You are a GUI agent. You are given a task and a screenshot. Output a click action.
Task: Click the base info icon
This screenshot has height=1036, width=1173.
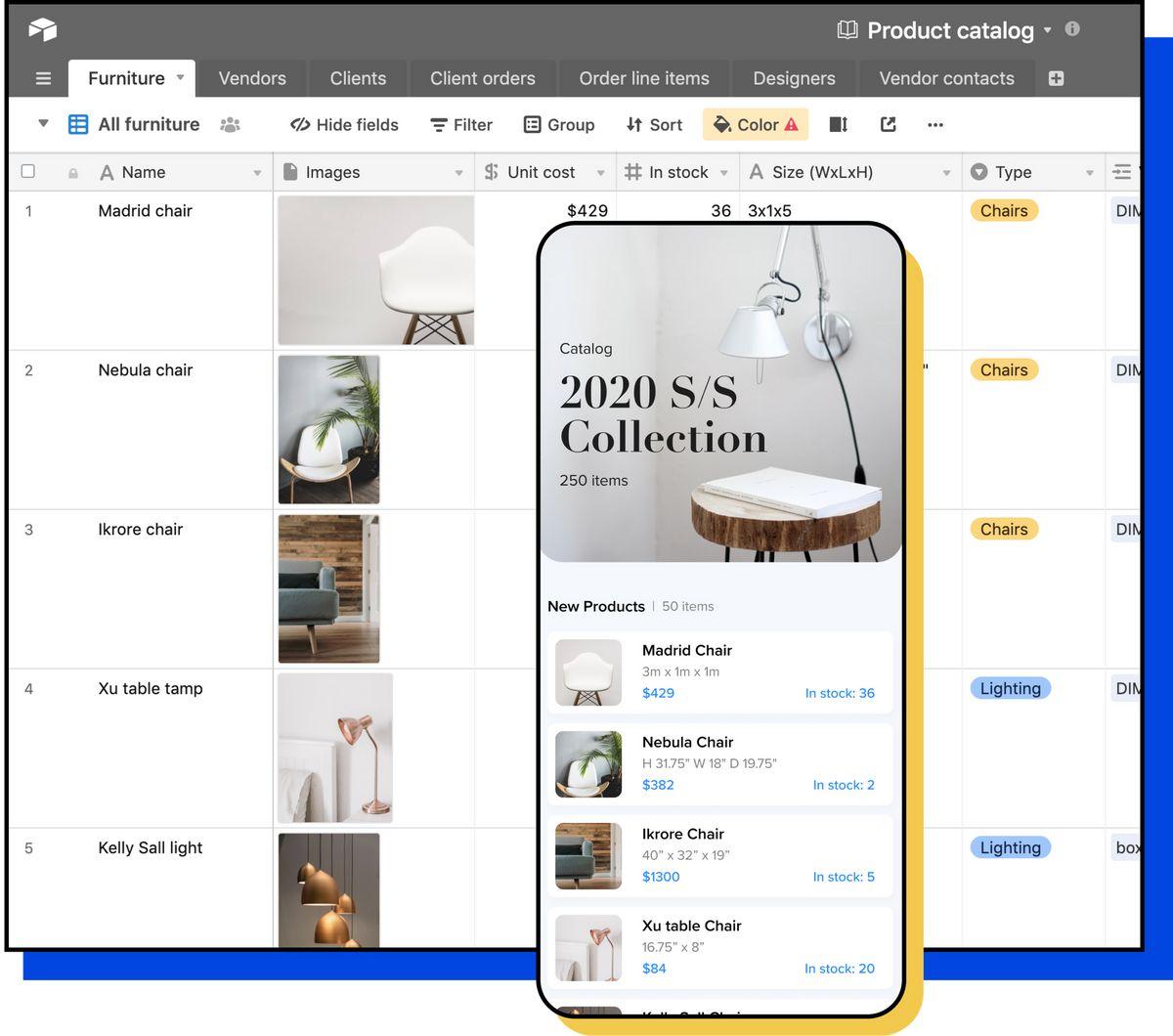[x=1072, y=29]
